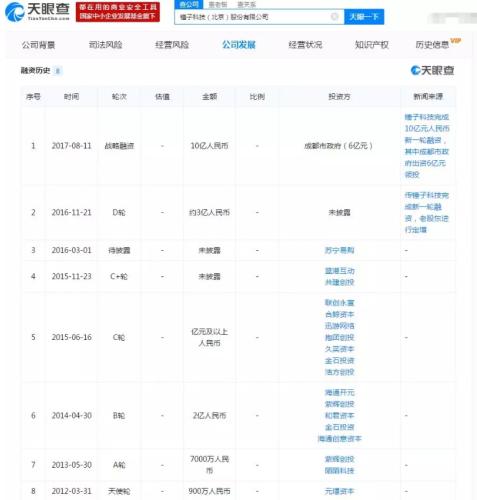Click the amount 7000万人民币

pos(209,465)
